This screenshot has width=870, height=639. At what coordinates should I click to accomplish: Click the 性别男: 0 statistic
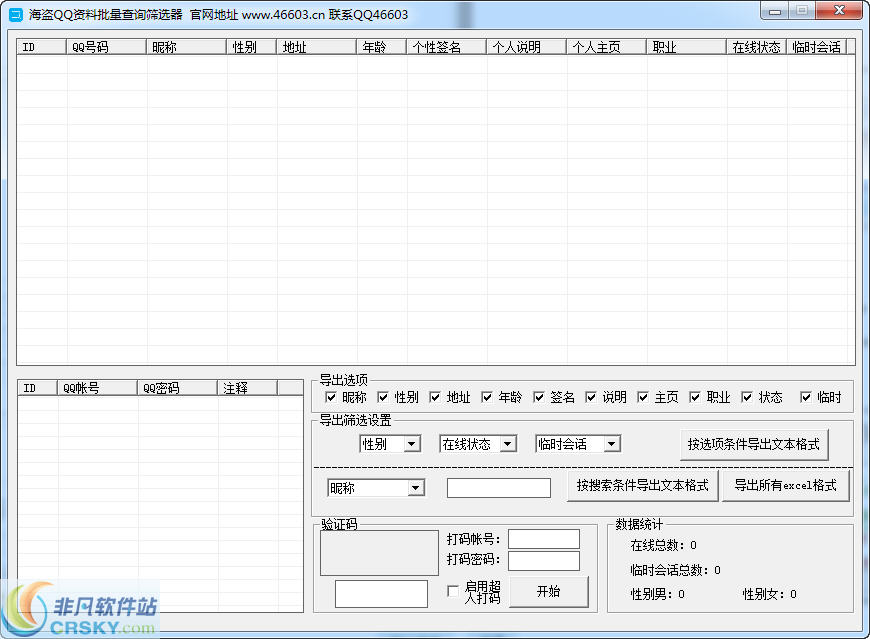[x=657, y=594]
